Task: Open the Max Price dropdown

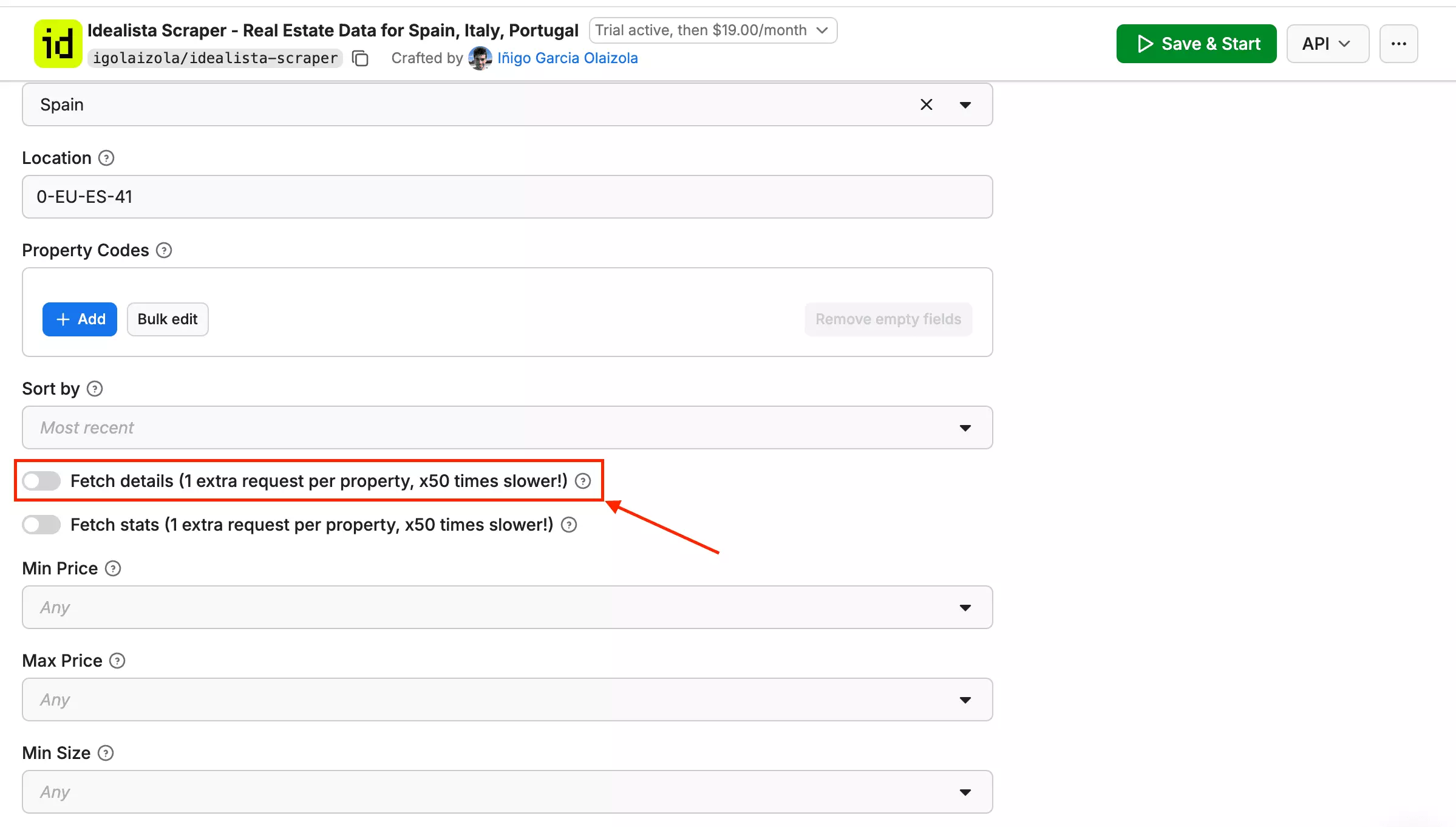Action: click(x=508, y=699)
